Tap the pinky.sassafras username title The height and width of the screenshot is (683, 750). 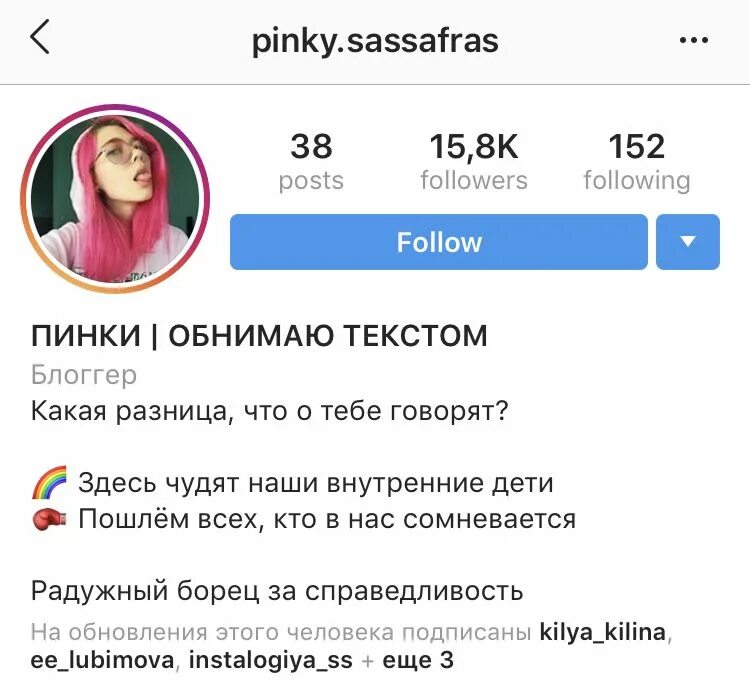pyautogui.click(x=375, y=42)
